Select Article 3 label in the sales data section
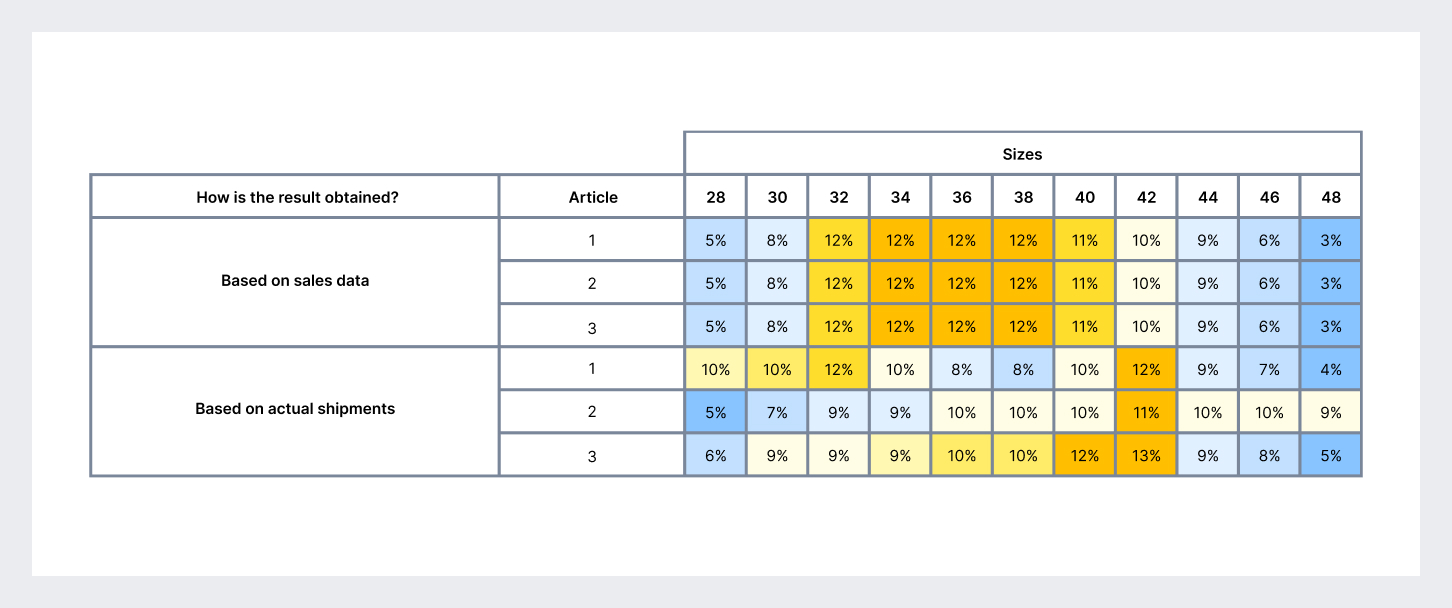The width and height of the screenshot is (1452, 608). (x=592, y=326)
